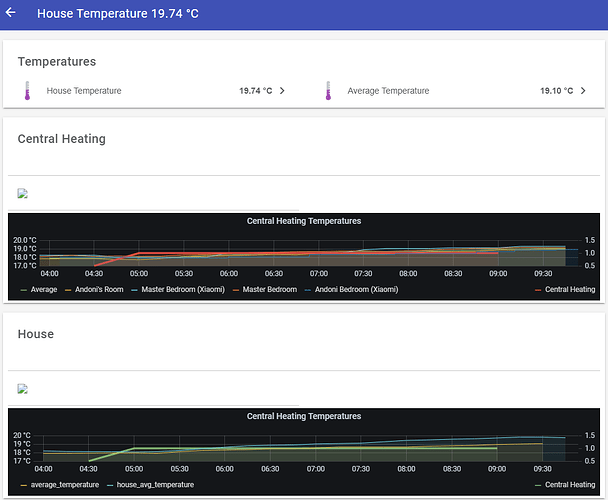Open Average Temperature sensor row

point(388,91)
